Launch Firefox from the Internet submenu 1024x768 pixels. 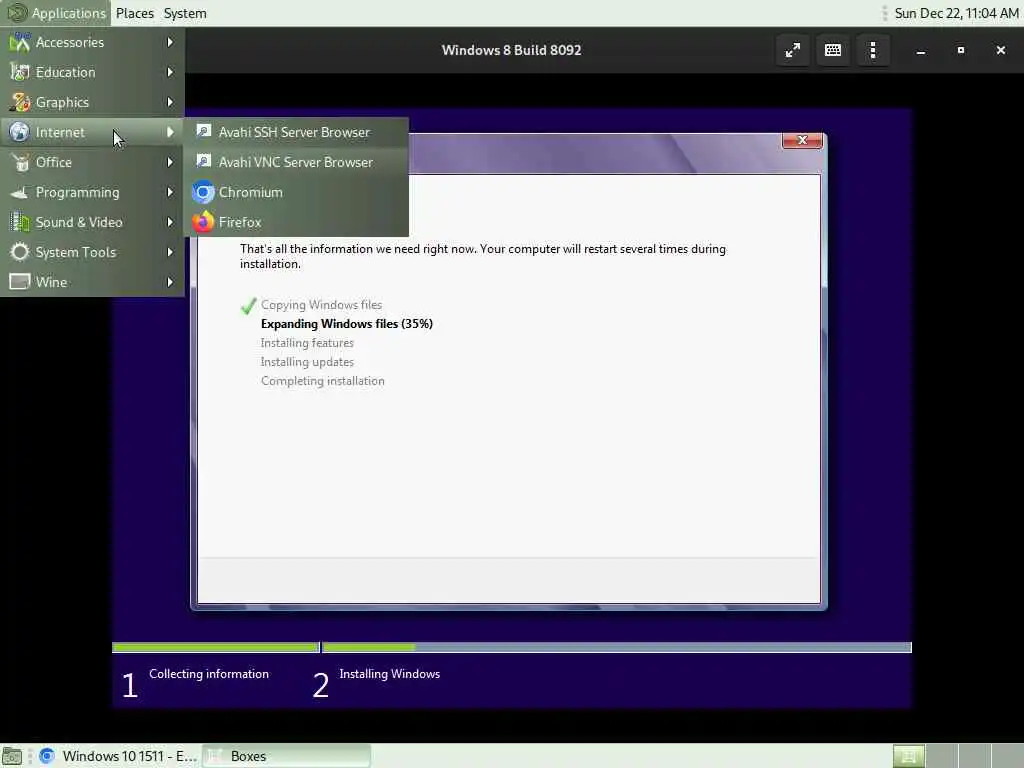(x=296, y=223)
